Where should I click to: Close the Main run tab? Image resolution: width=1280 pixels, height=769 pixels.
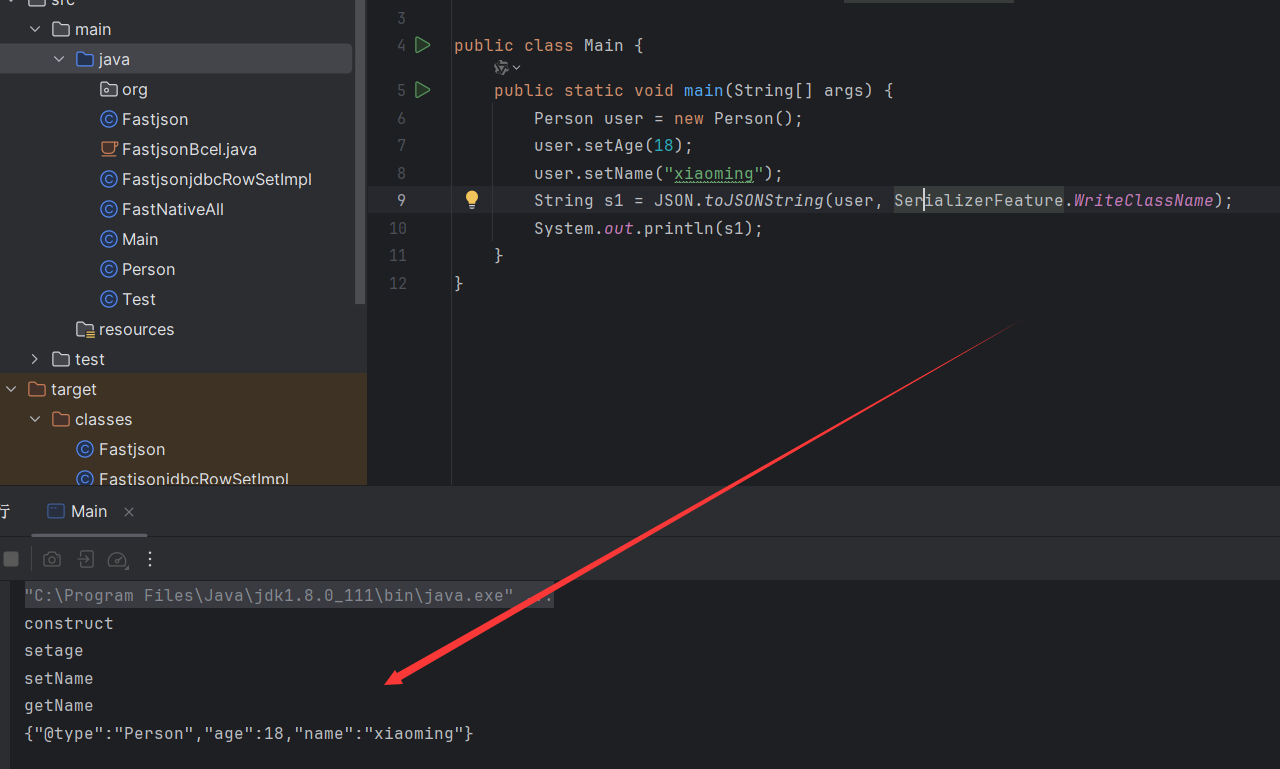coord(129,511)
